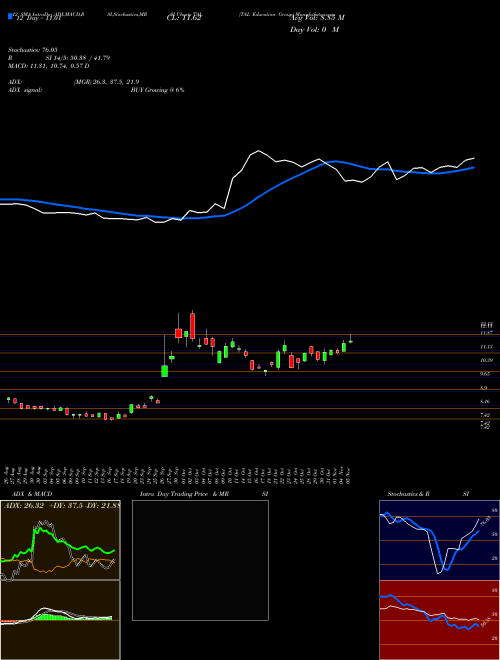Click the '10.39' price axis label
Image resolution: width=500 pixels, height=660 pixels.
[486, 360]
